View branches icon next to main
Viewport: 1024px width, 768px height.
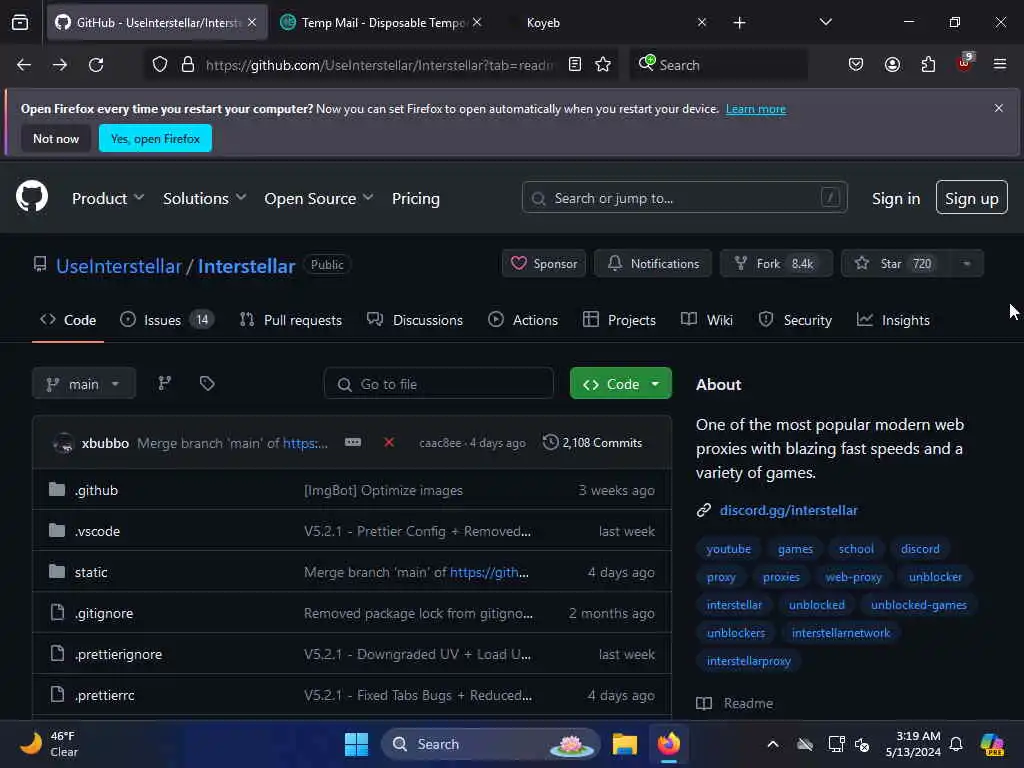pos(165,383)
